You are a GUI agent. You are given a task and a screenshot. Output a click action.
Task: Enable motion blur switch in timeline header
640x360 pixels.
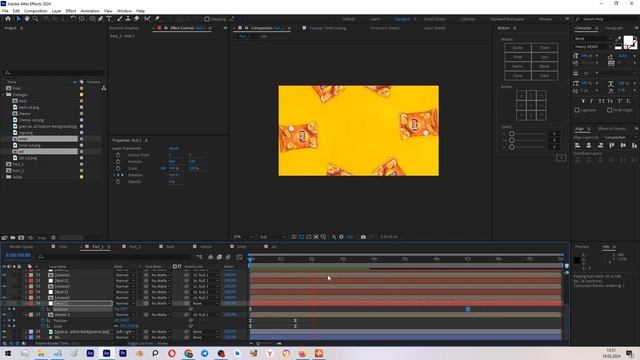coord(228,257)
